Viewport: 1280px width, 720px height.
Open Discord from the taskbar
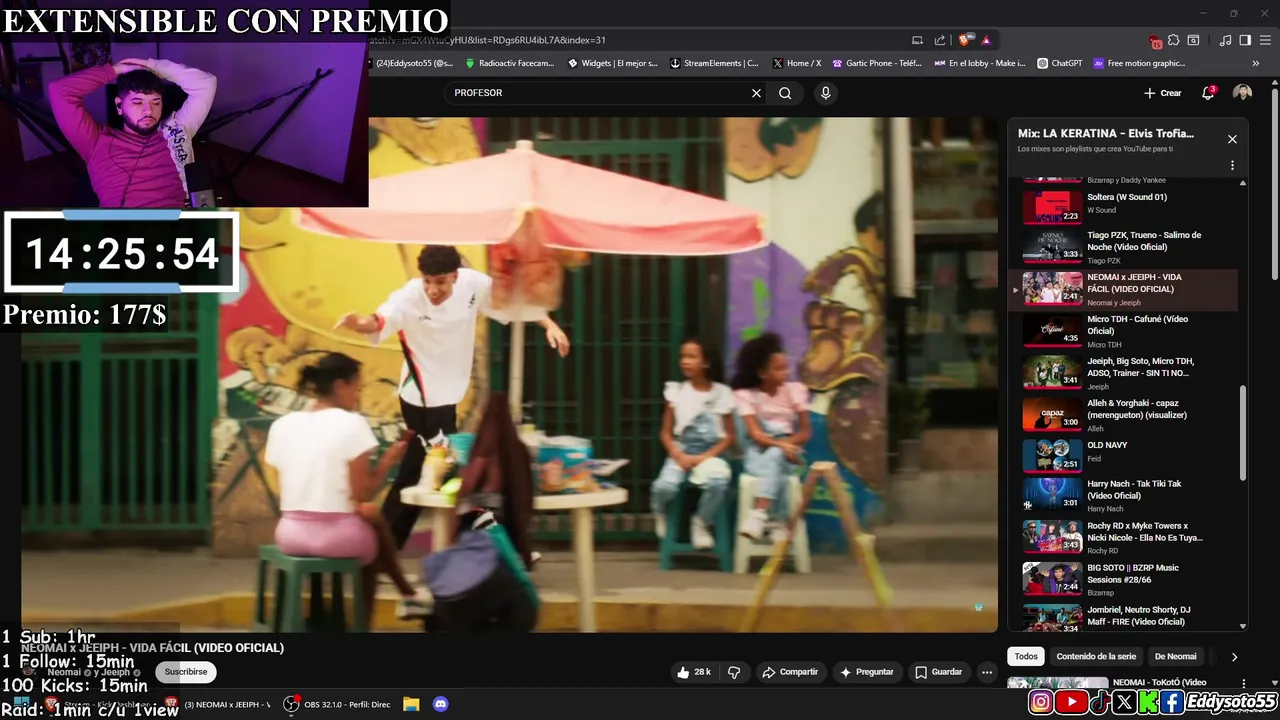pos(440,704)
